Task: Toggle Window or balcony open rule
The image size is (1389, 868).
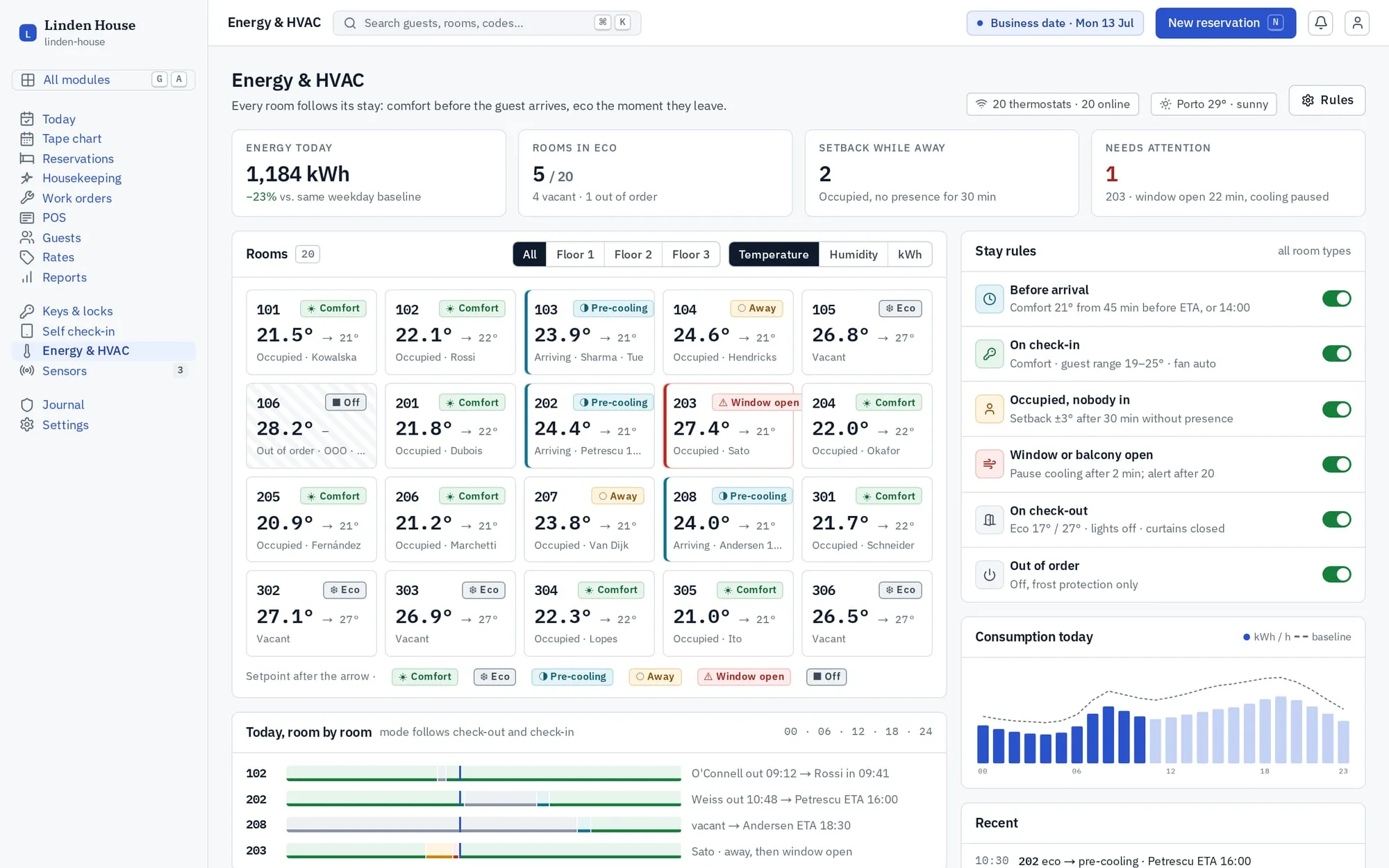Action: [x=1336, y=464]
